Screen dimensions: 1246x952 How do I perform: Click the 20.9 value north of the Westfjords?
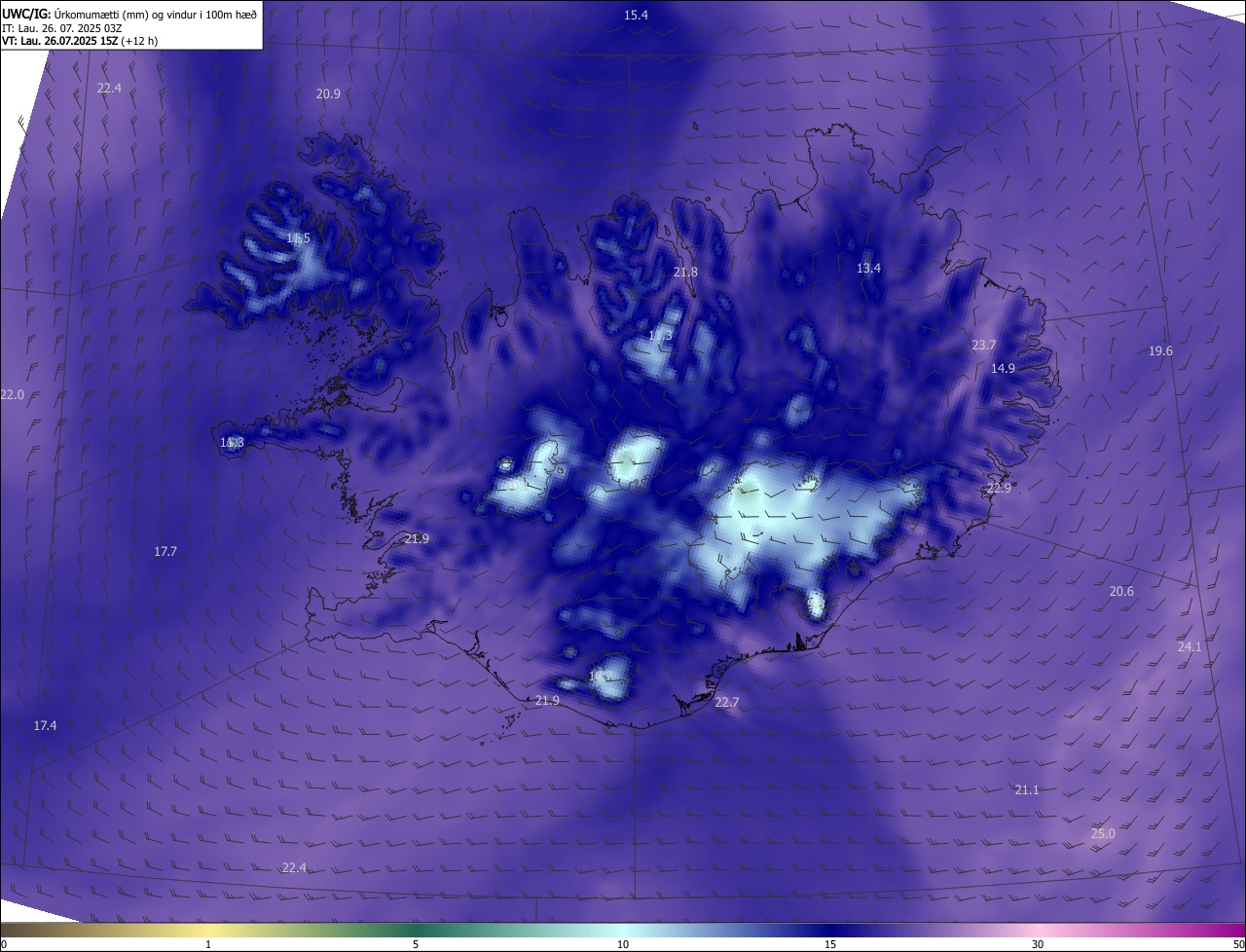(328, 94)
